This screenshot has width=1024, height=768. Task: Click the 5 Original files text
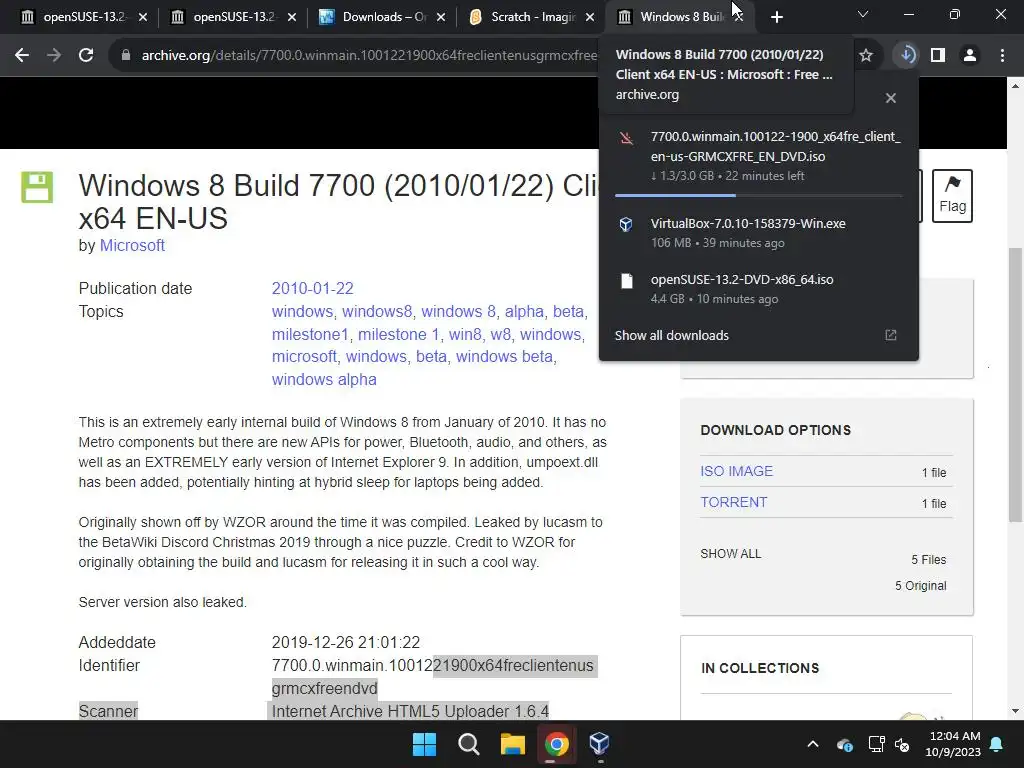(921, 586)
